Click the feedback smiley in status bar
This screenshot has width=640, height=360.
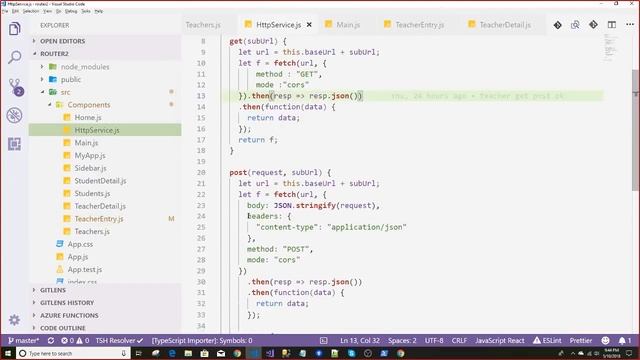point(605,340)
